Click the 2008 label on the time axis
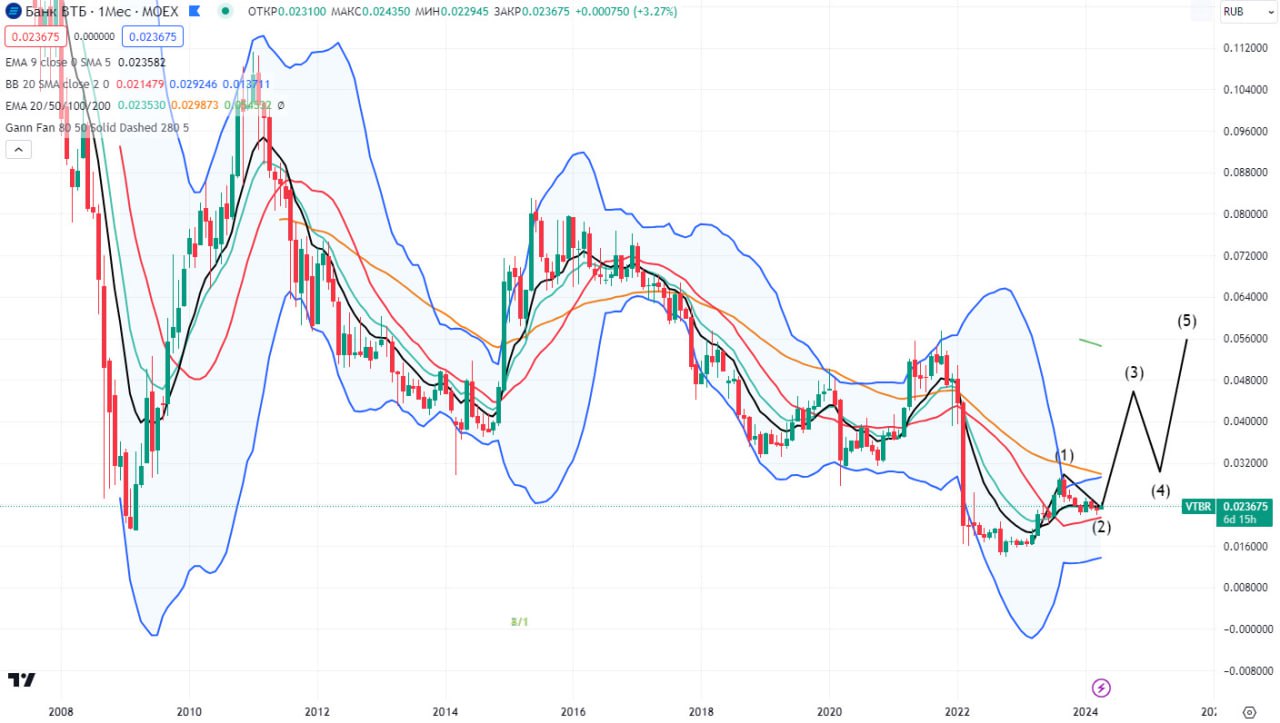1280x723 pixels. [x=60, y=712]
